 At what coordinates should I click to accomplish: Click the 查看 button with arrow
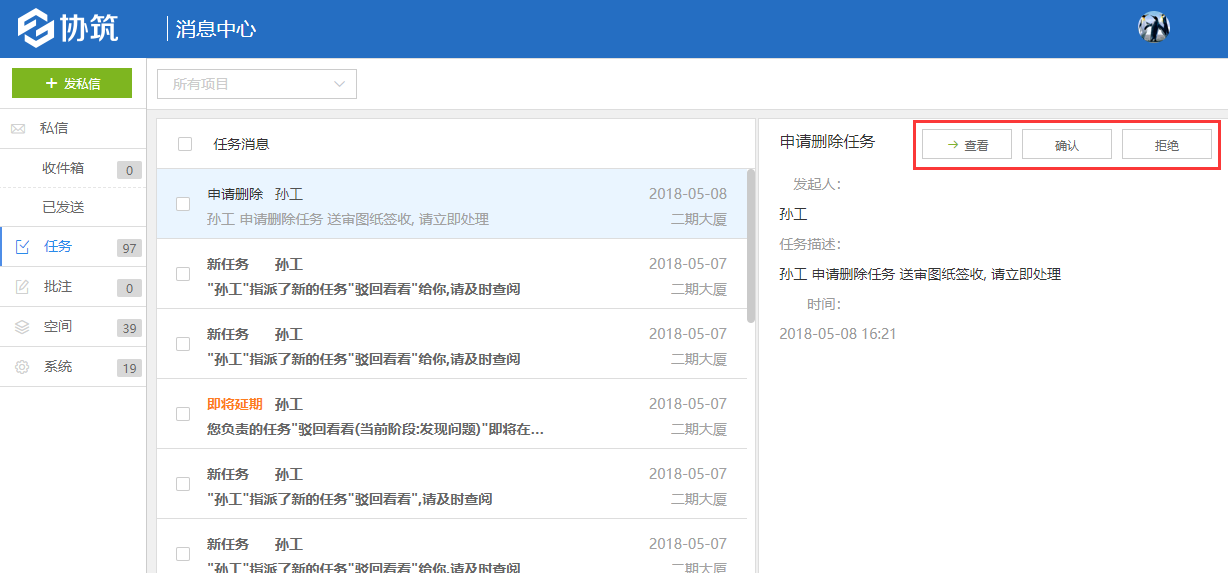[967, 145]
